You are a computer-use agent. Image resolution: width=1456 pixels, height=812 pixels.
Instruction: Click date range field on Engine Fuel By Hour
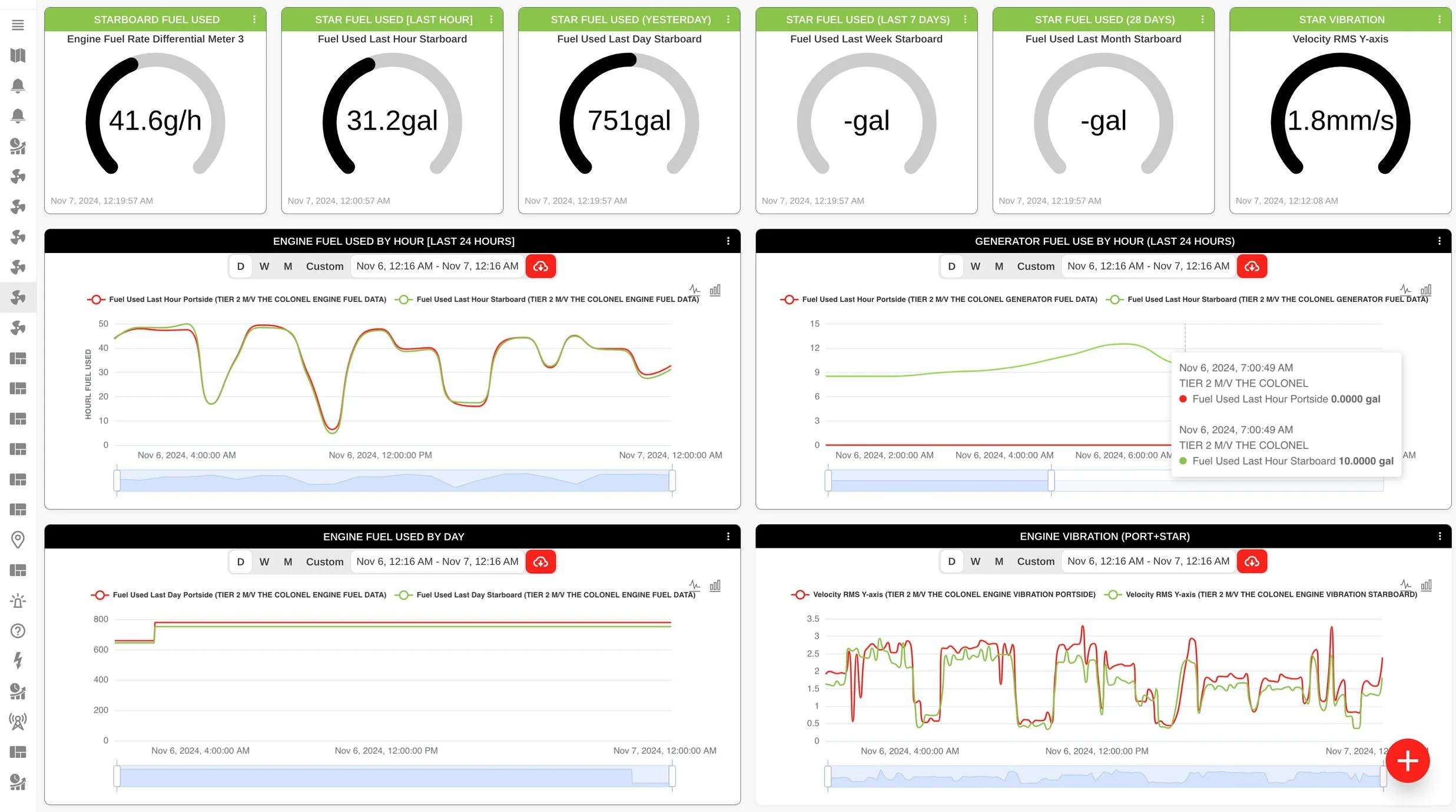click(x=437, y=267)
